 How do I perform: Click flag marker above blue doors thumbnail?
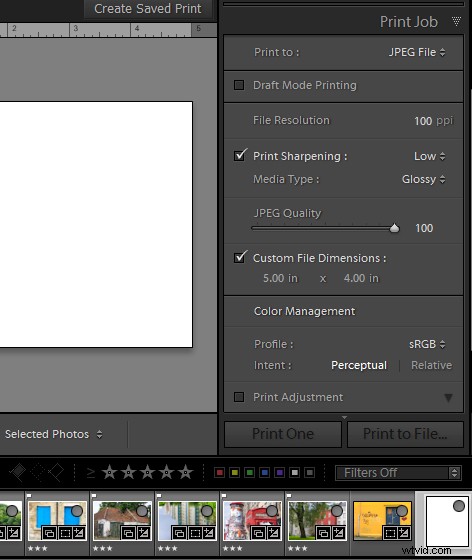point(29,496)
